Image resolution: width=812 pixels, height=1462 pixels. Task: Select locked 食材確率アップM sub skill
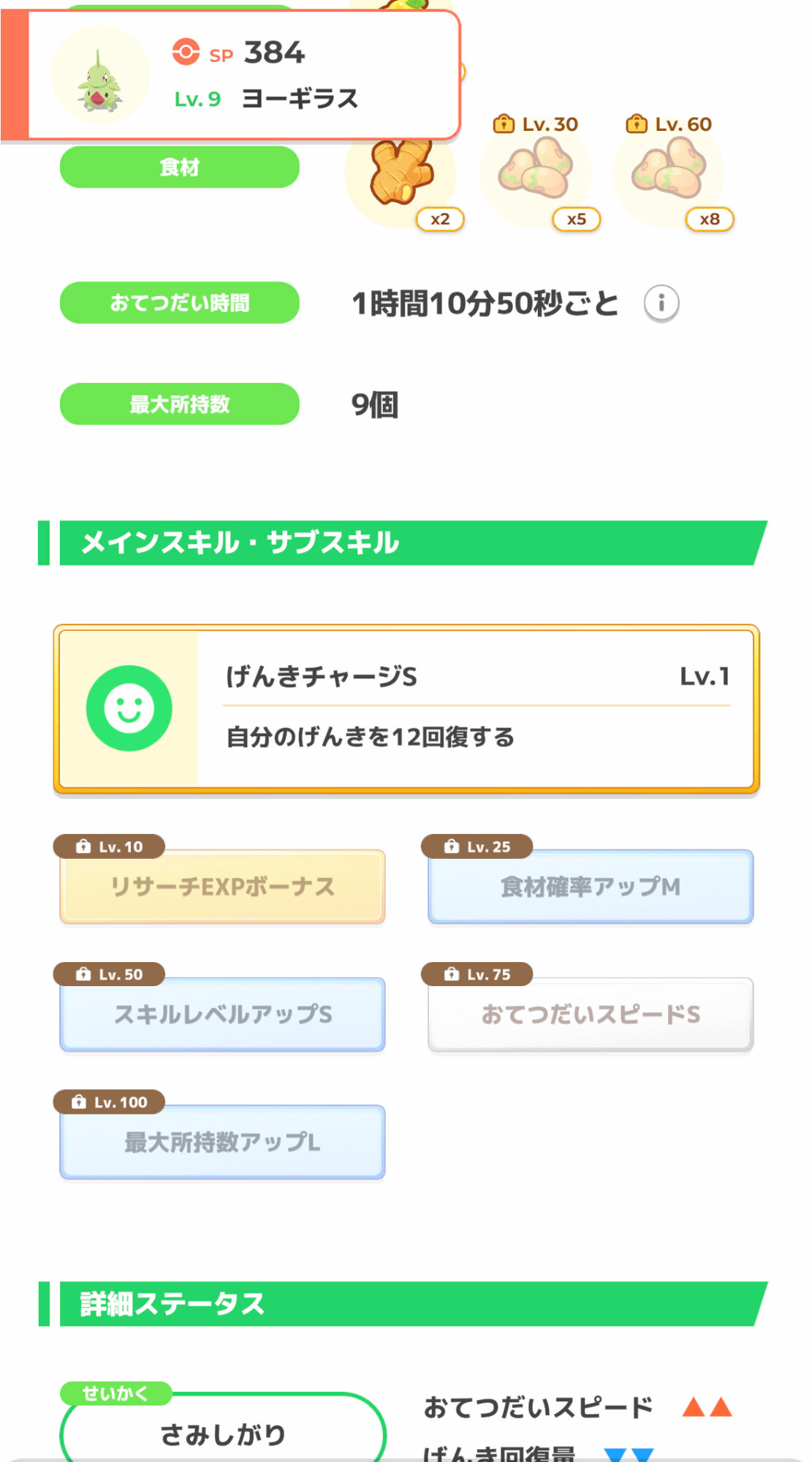(x=591, y=887)
